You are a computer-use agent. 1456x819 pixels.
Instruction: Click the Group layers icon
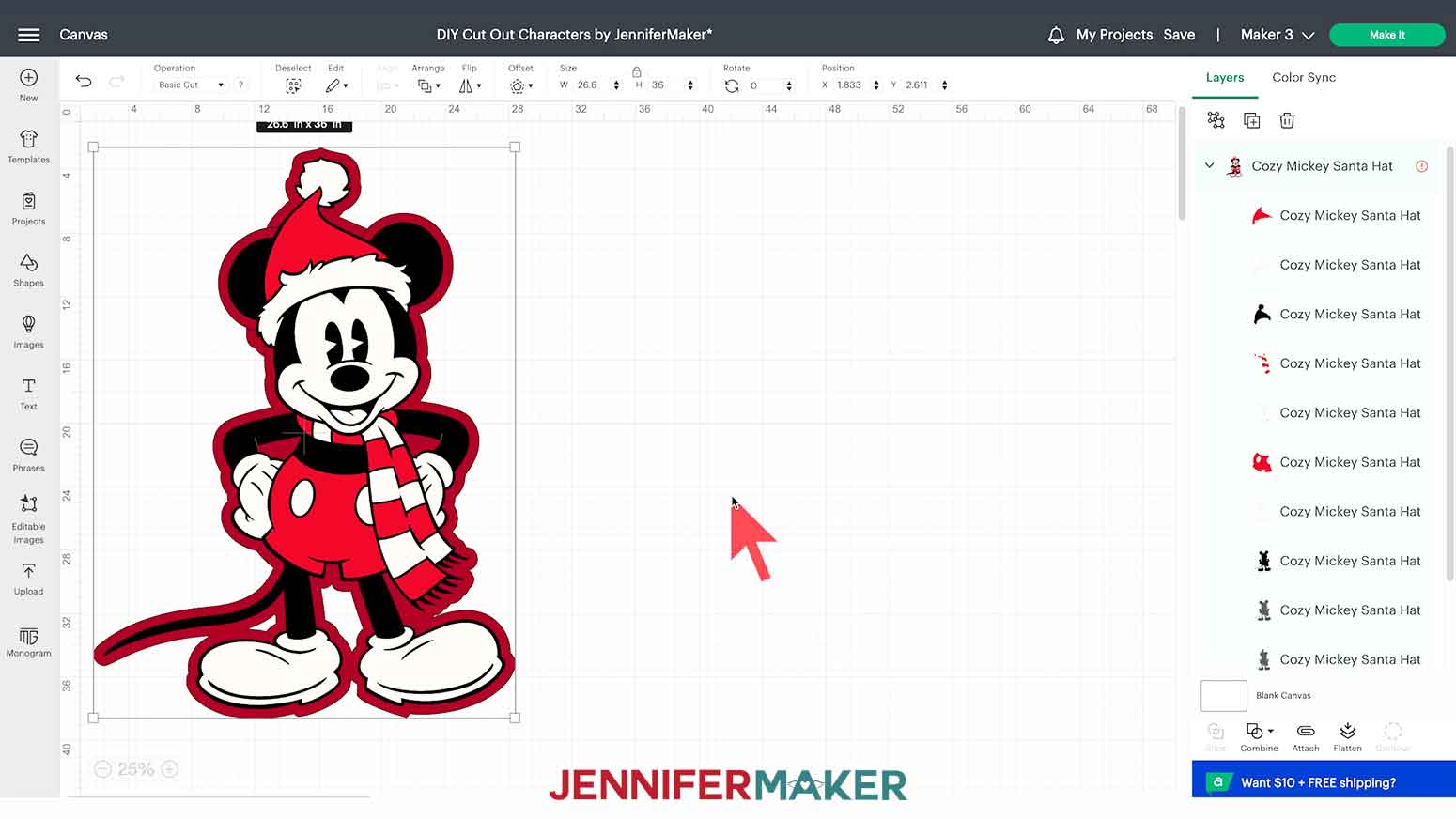tap(1216, 120)
